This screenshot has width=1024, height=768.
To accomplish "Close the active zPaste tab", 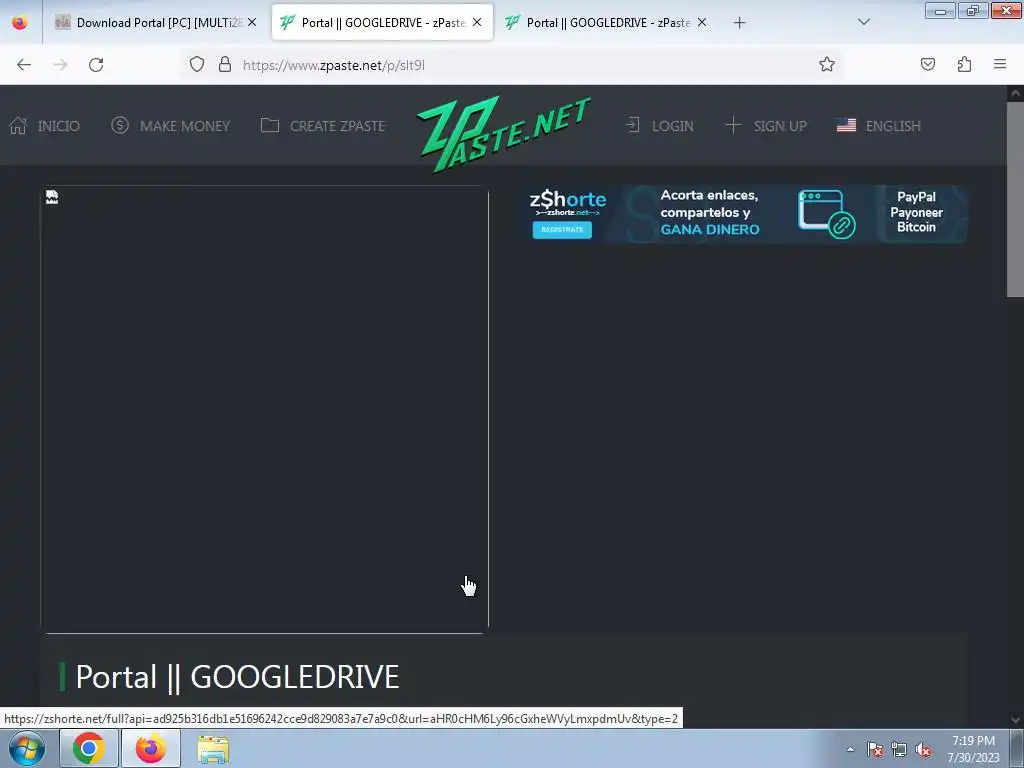I will coord(477,22).
